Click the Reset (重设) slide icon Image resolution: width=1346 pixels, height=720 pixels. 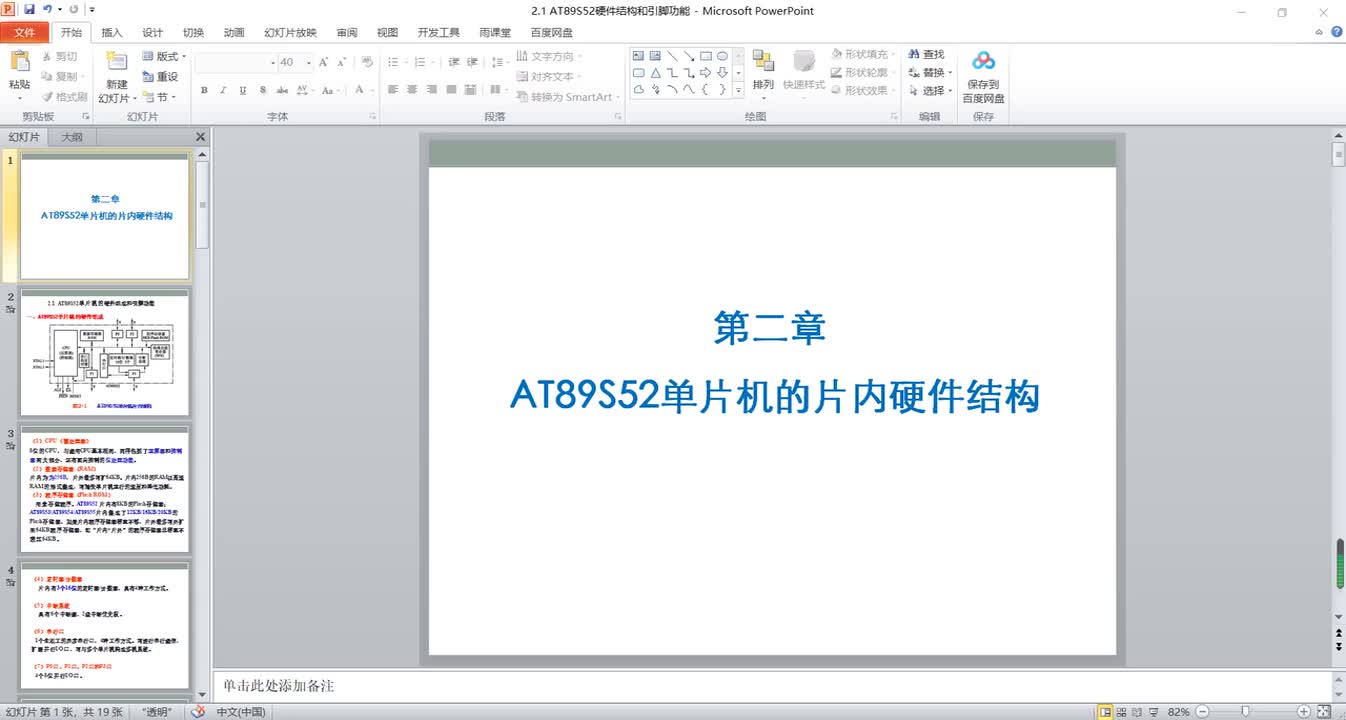[x=148, y=77]
